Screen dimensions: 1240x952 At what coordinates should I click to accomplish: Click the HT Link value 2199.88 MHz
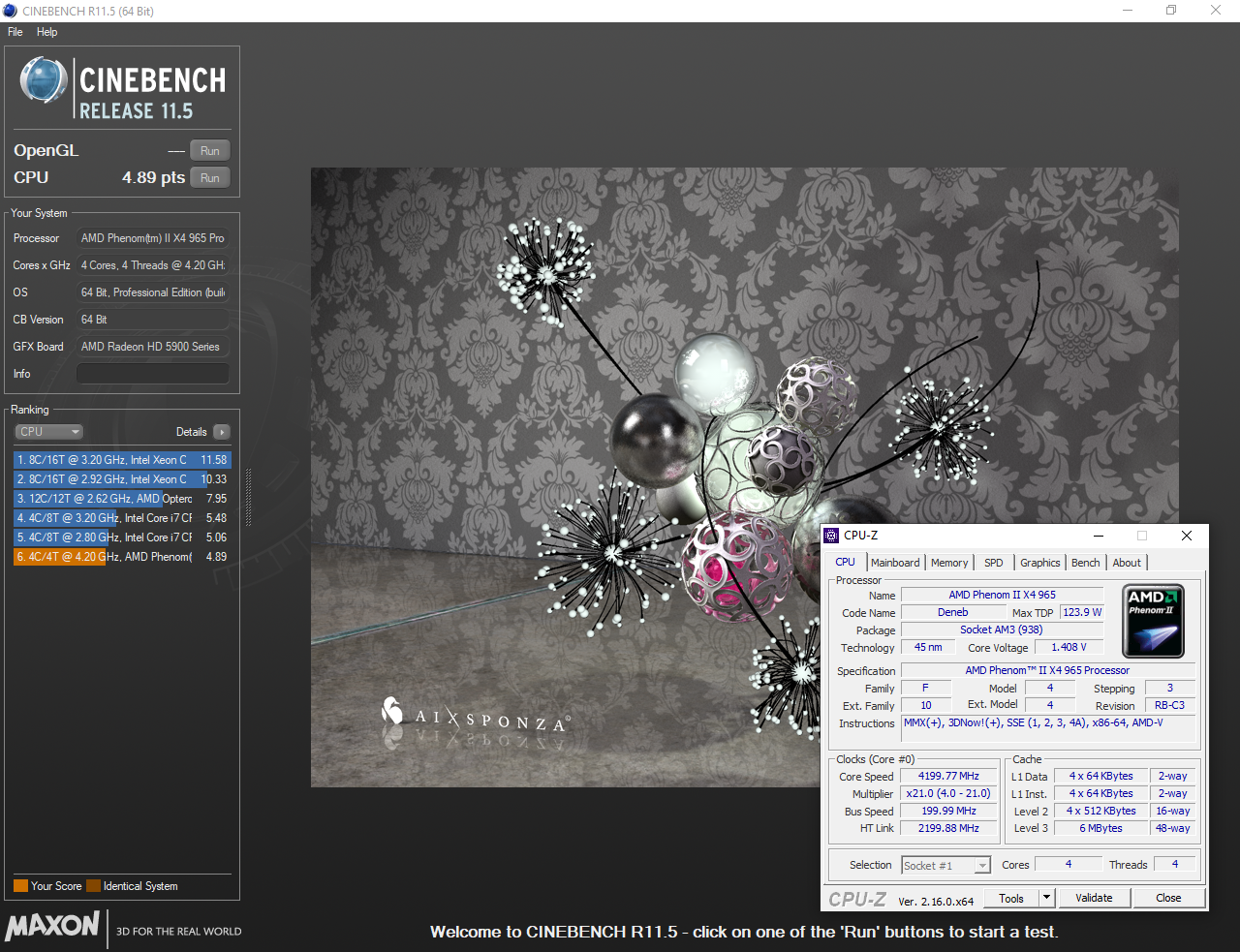tap(948, 829)
